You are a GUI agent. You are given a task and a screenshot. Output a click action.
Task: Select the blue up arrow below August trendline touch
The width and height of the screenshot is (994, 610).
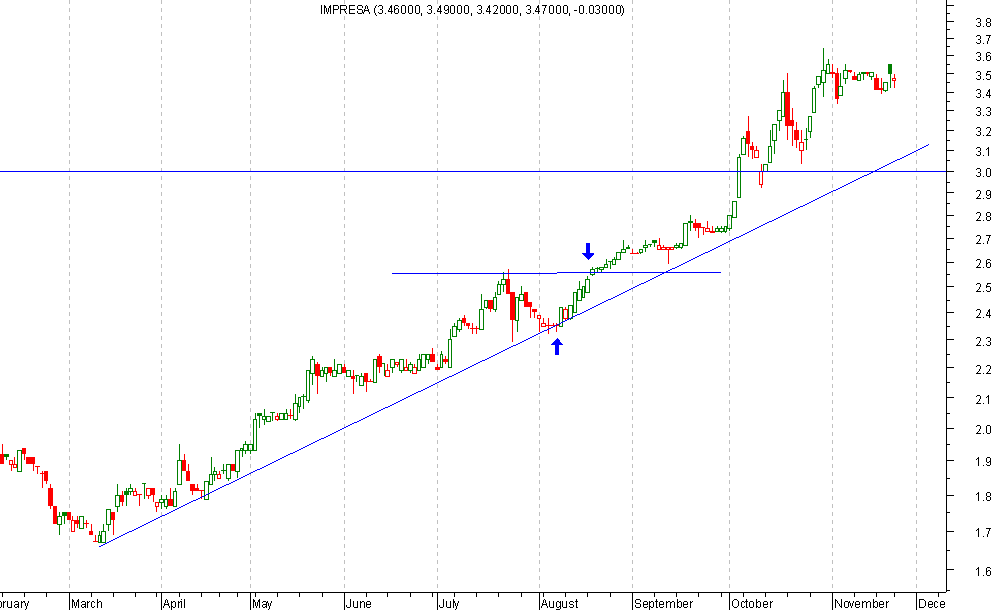(x=557, y=346)
